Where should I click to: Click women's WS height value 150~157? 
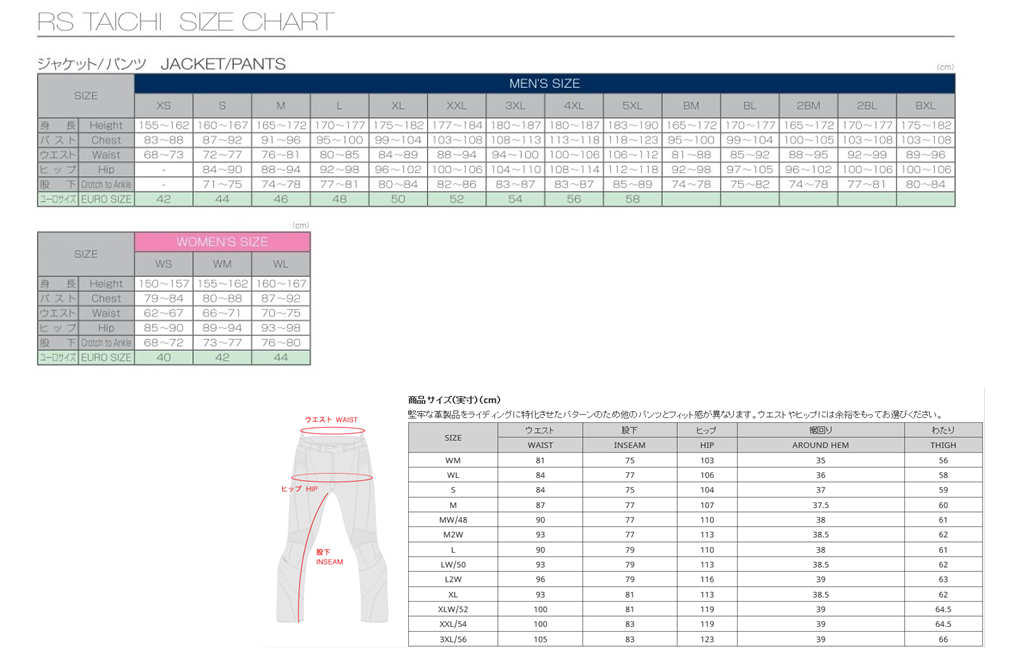[163, 284]
